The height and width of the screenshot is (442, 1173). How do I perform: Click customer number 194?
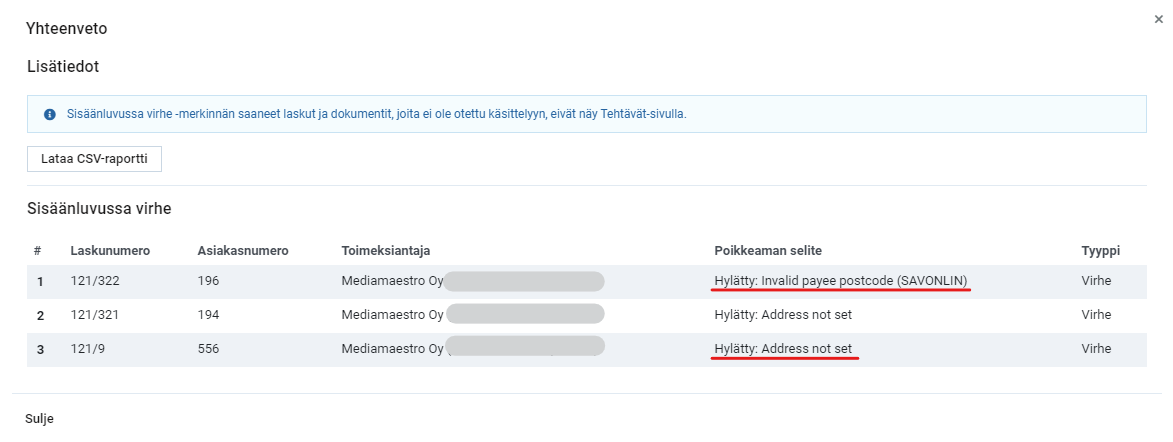208,315
